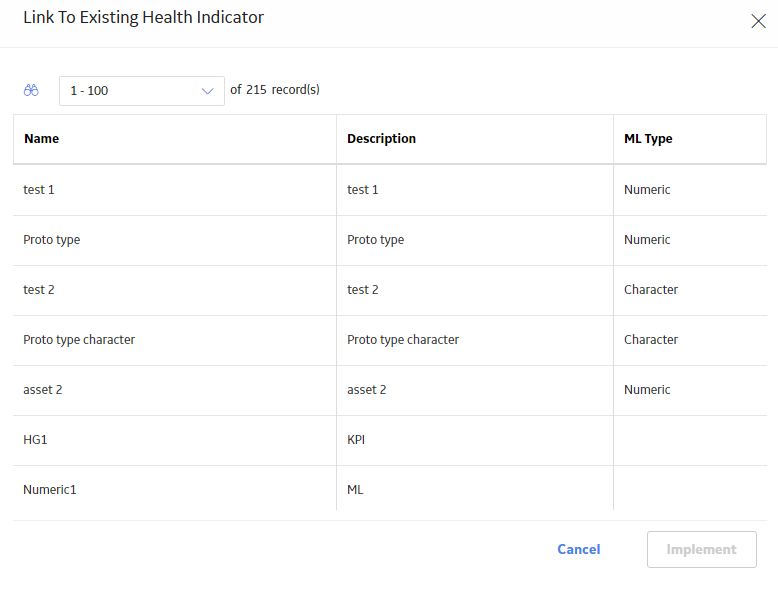Click the ML description cell of Numeric1
This screenshot has height=596, width=778.
coord(475,490)
